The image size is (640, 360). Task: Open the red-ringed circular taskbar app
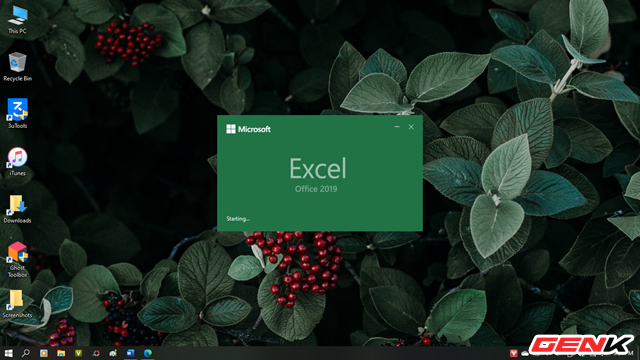pyautogui.click(x=96, y=353)
